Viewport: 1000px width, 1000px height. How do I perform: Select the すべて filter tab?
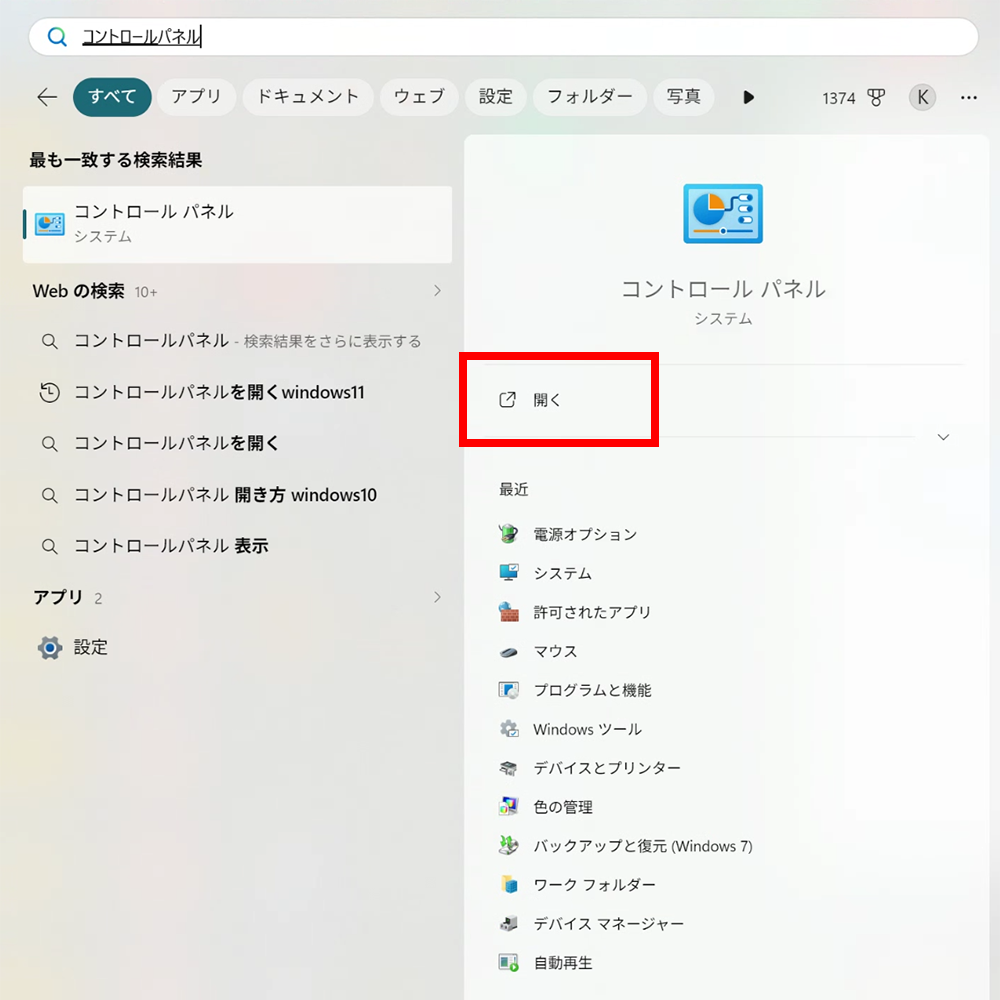(x=112, y=97)
